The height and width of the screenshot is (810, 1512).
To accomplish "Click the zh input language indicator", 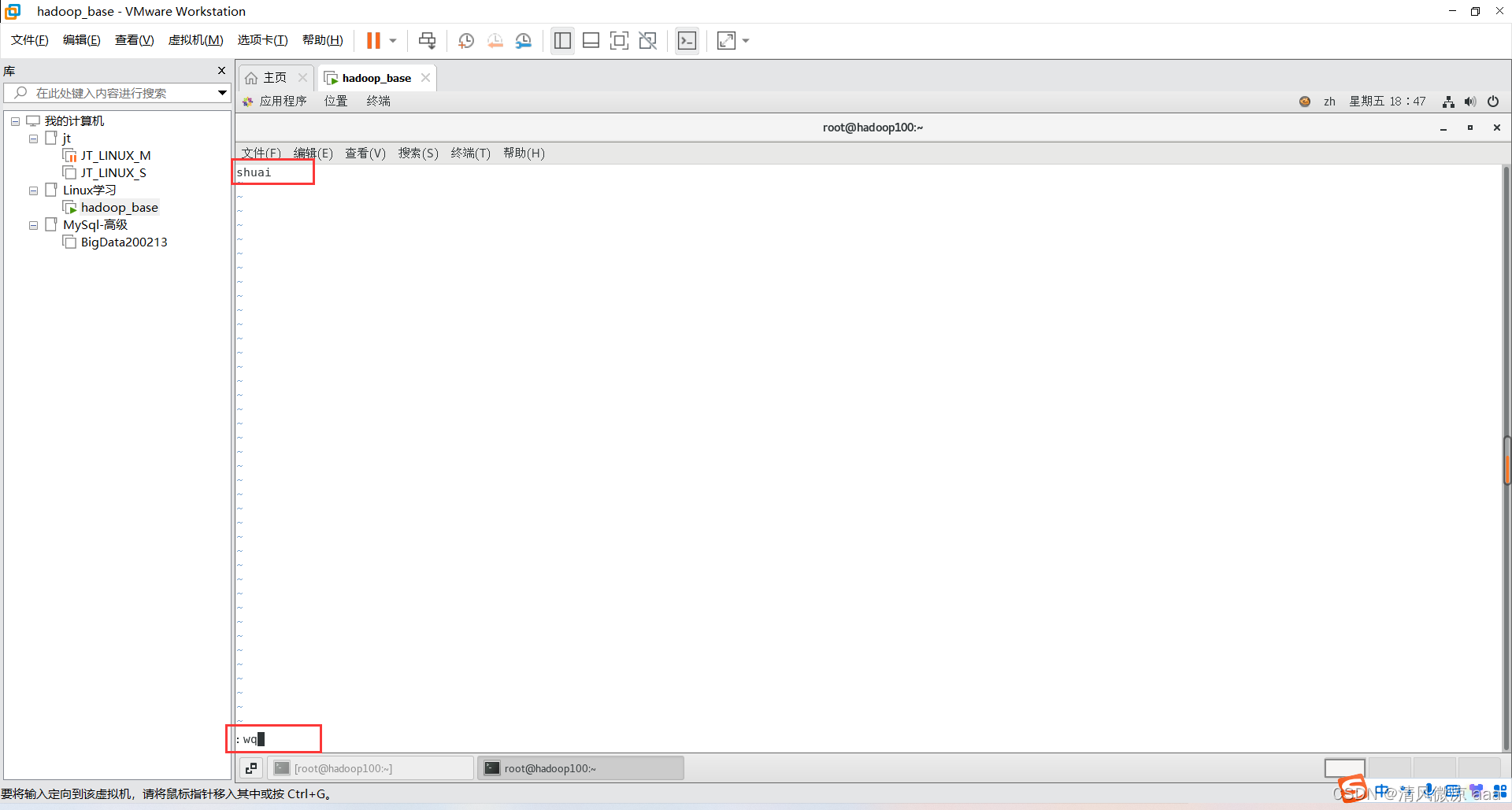I will pyautogui.click(x=1329, y=102).
